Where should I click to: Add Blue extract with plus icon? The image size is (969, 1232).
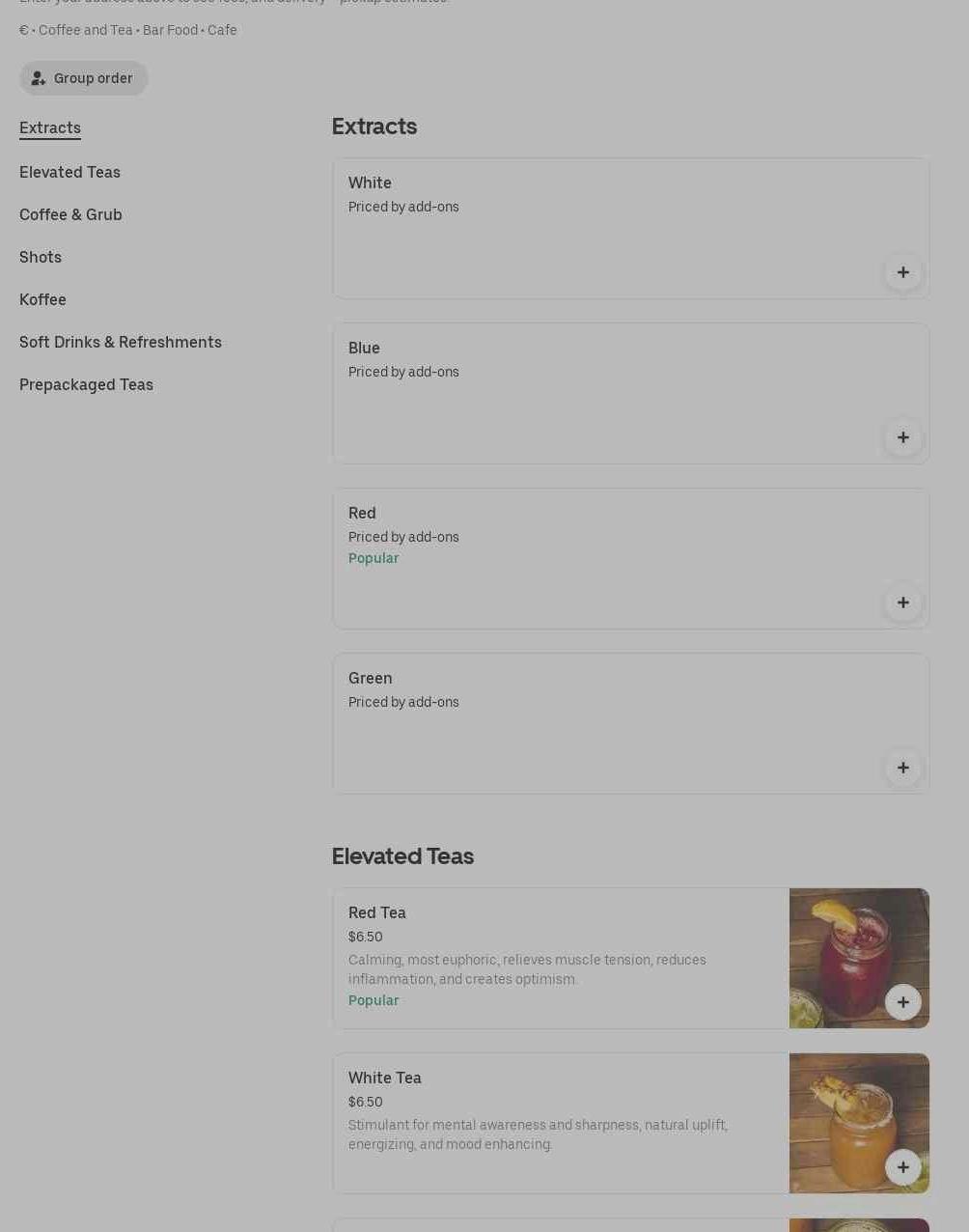pyautogui.click(x=902, y=437)
